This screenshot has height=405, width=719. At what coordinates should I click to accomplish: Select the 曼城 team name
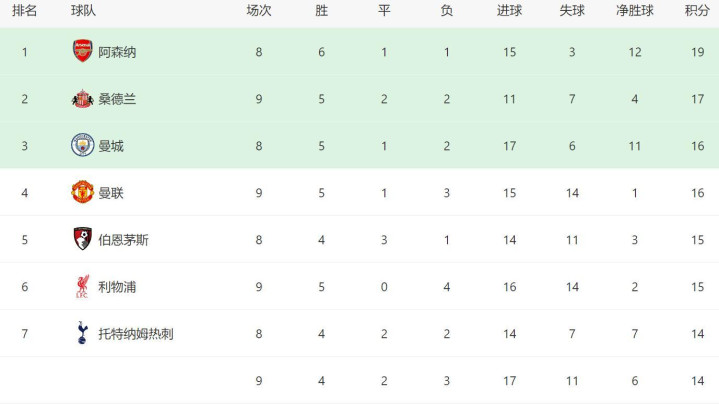coord(111,146)
